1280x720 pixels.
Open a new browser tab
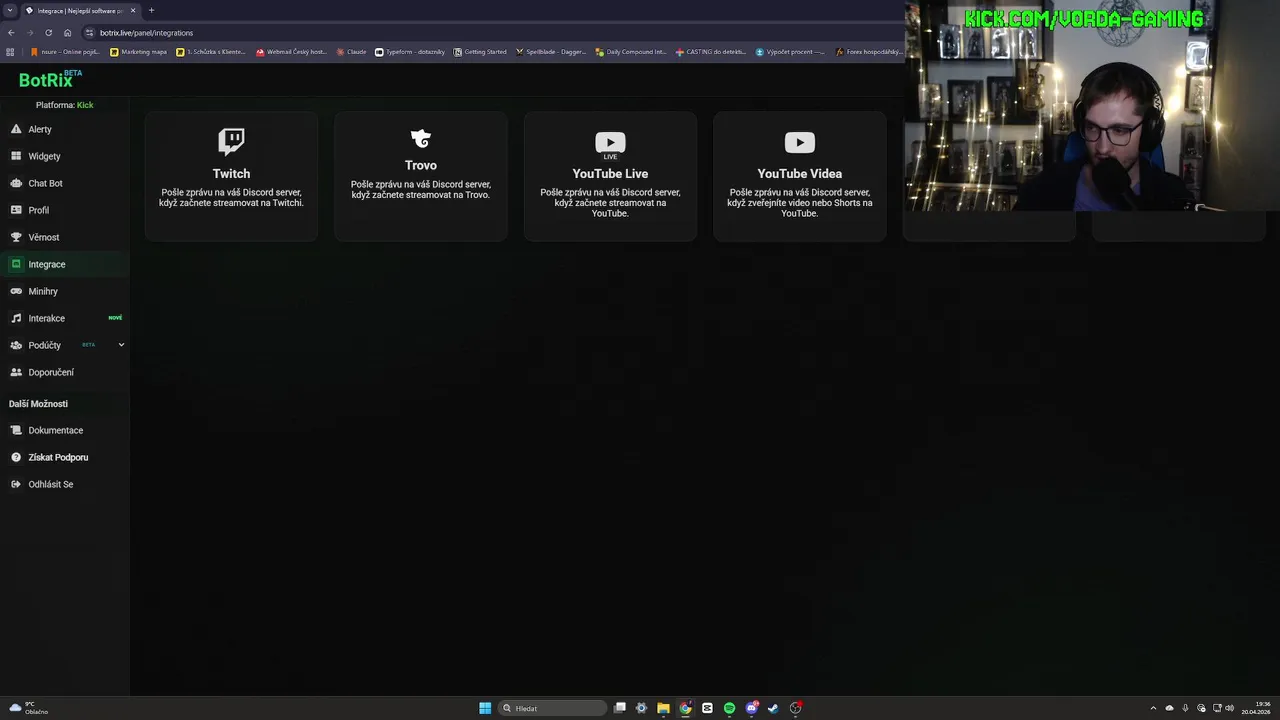(151, 10)
